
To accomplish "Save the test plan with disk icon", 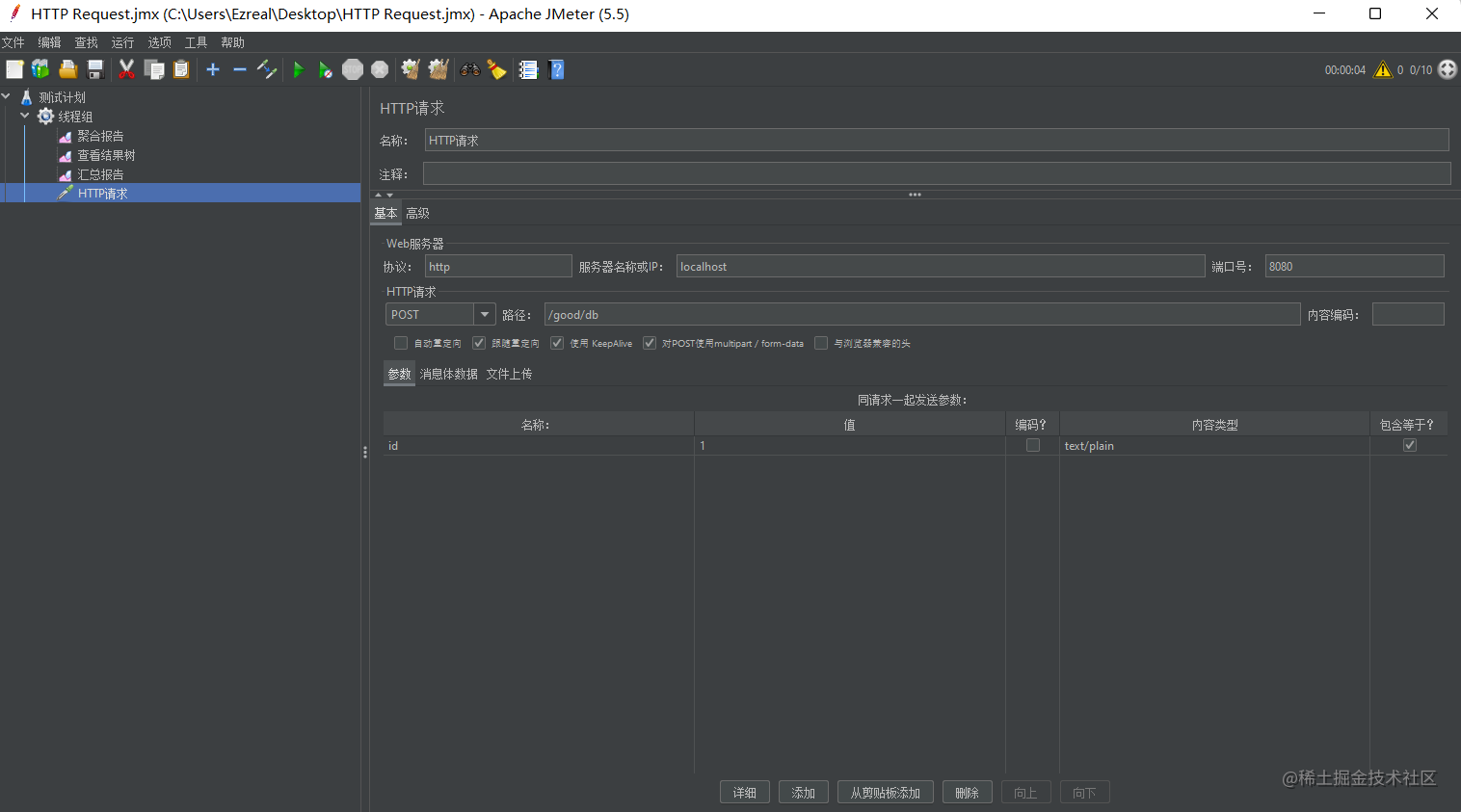I will [x=93, y=69].
